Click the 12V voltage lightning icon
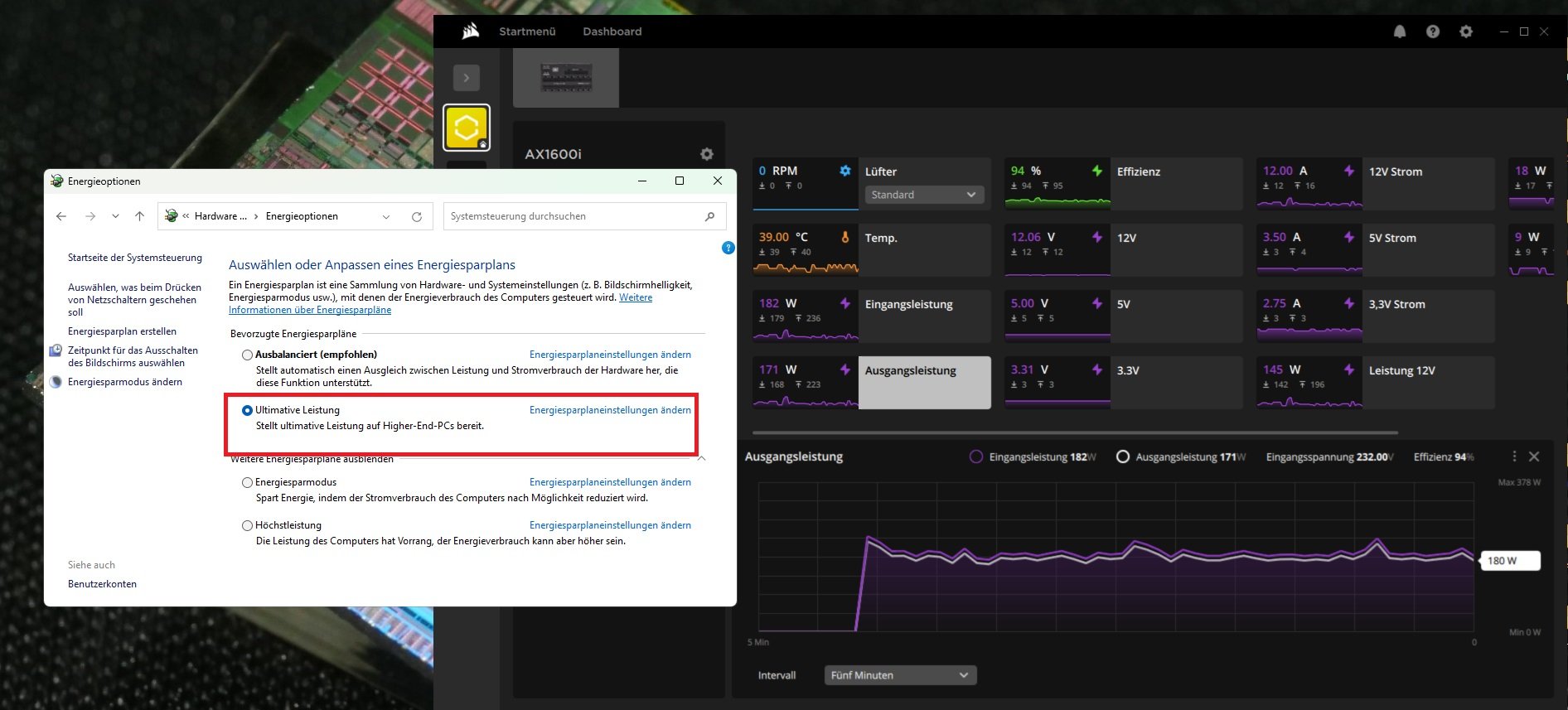Screen dimensions: 1568x710 (1097, 237)
